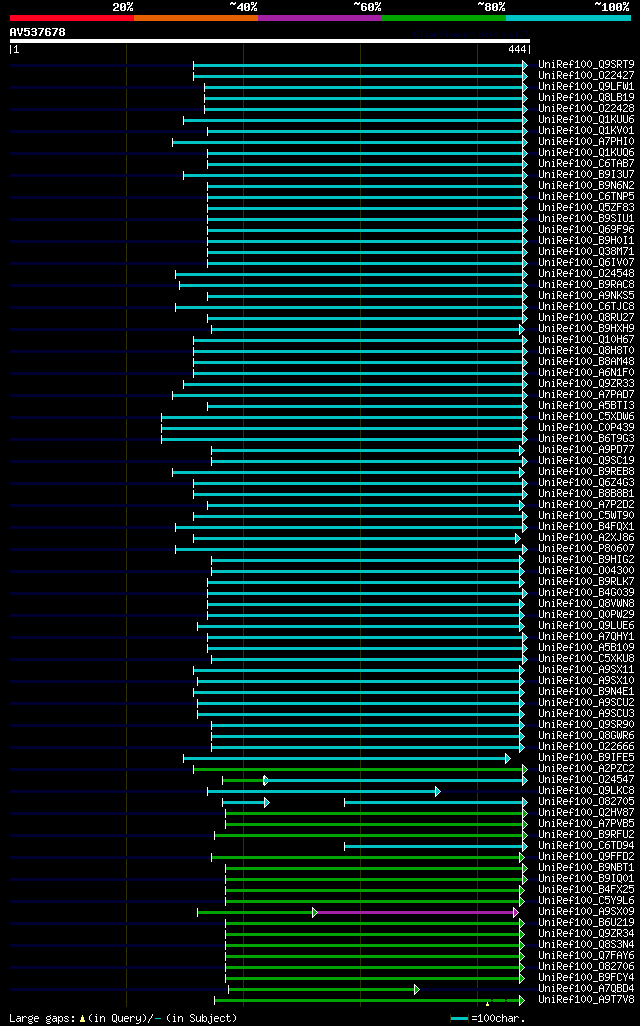Select the label UniRef100_A7PHI0
Screen dimensions: 640x1026
pos(586,142)
